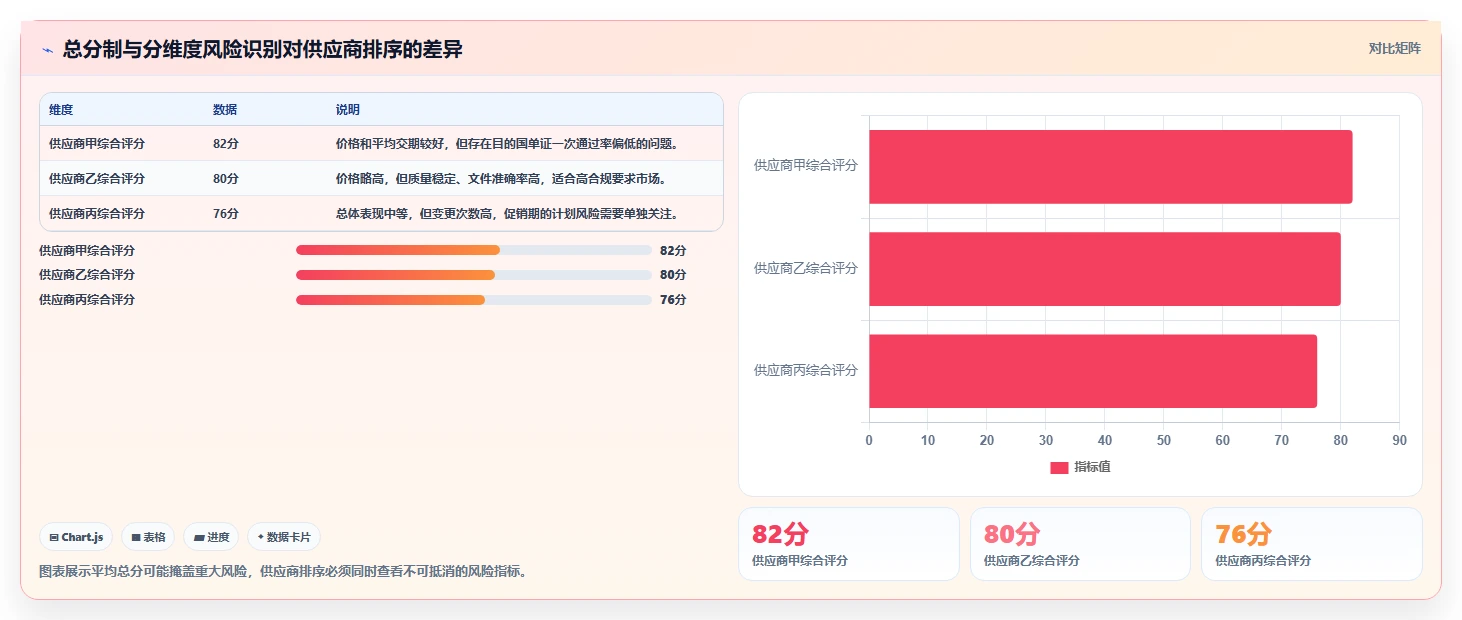Click the chart bar for 供应商丙综合评分
Screen dimensions: 1462x620
click(x=1092, y=371)
